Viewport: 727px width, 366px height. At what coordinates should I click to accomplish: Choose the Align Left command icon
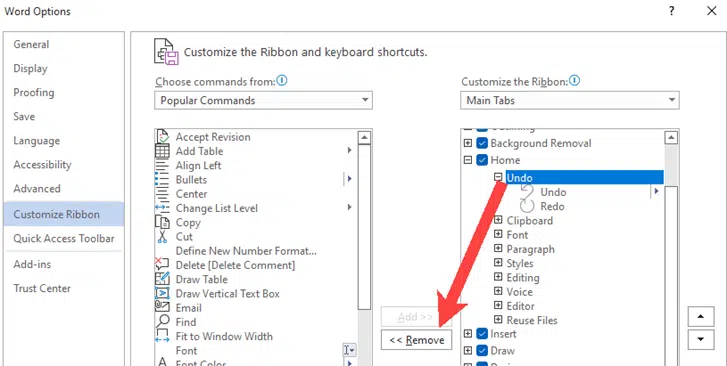tap(162, 166)
